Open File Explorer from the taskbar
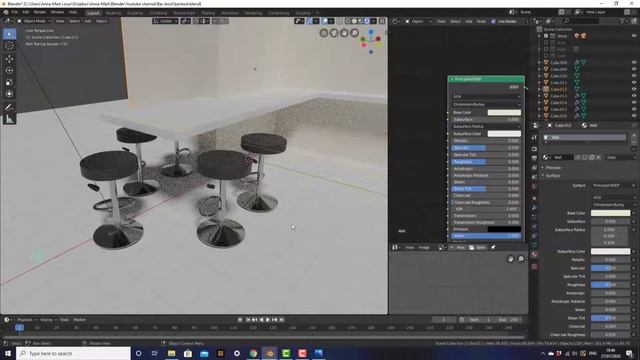 coord(171,353)
